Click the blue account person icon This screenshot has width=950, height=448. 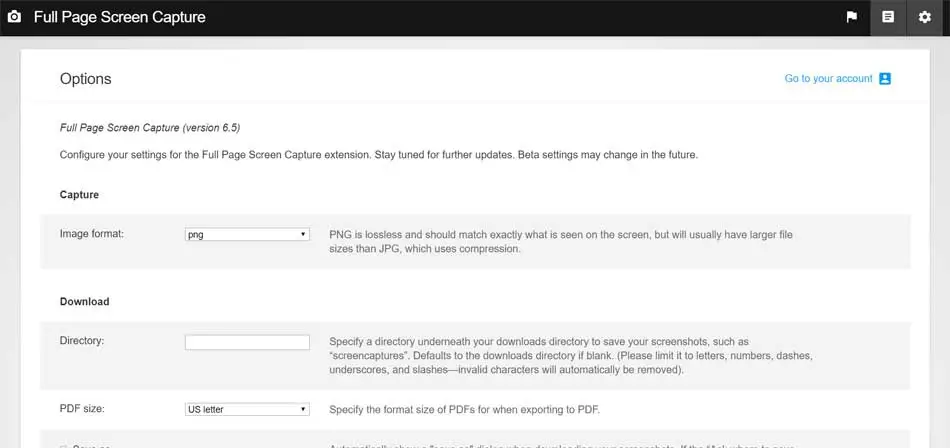click(885, 78)
